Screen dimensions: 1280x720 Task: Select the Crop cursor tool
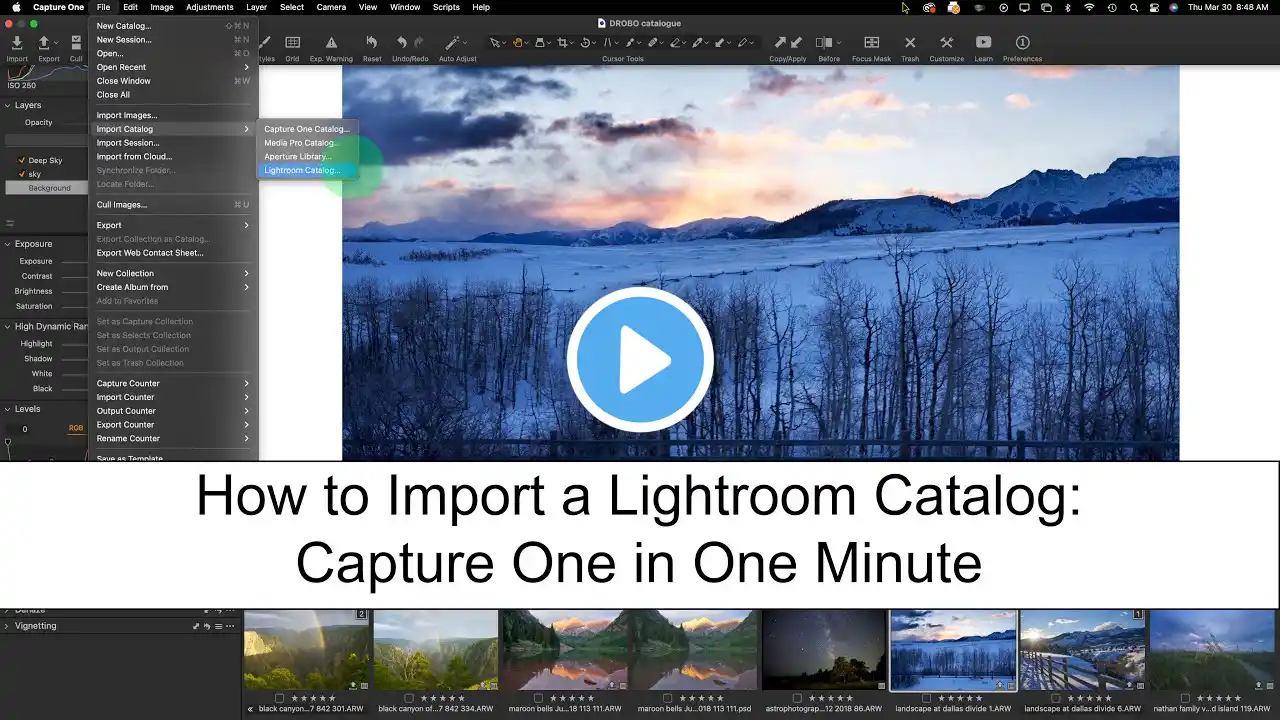(564, 43)
